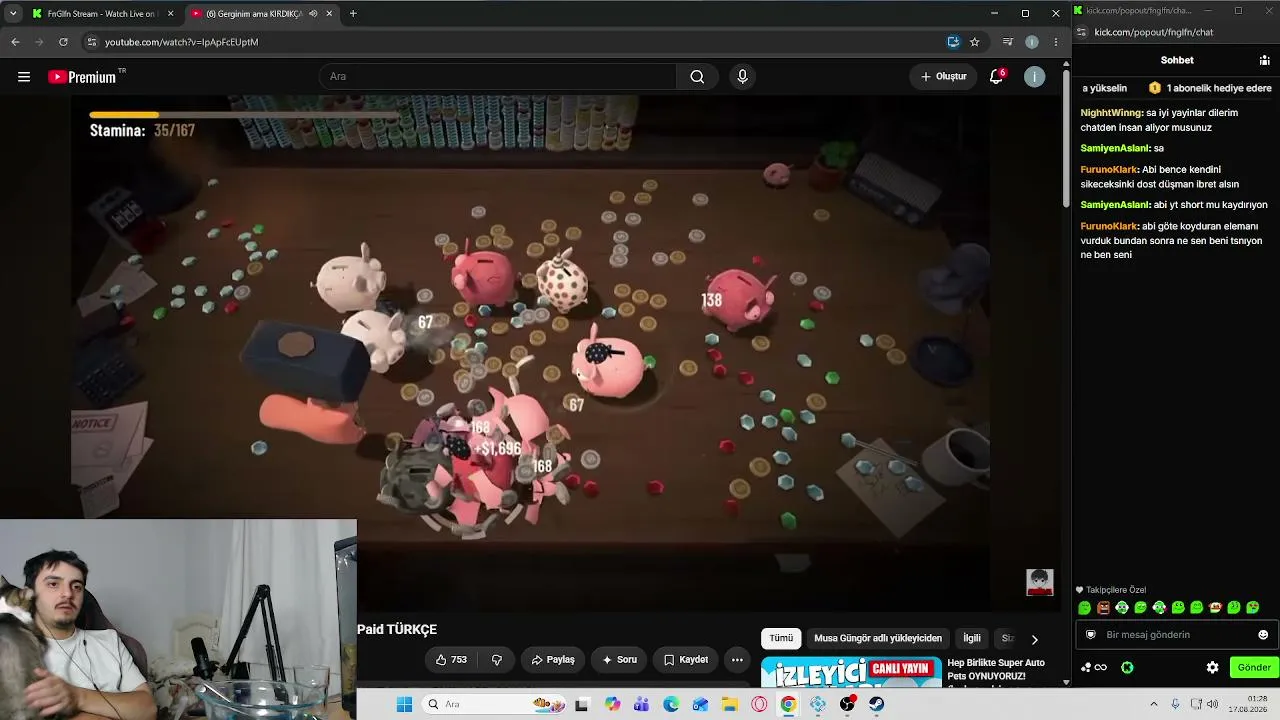Open OBS Studio from the taskbar
This screenshot has height=720, width=1280.
[848, 704]
